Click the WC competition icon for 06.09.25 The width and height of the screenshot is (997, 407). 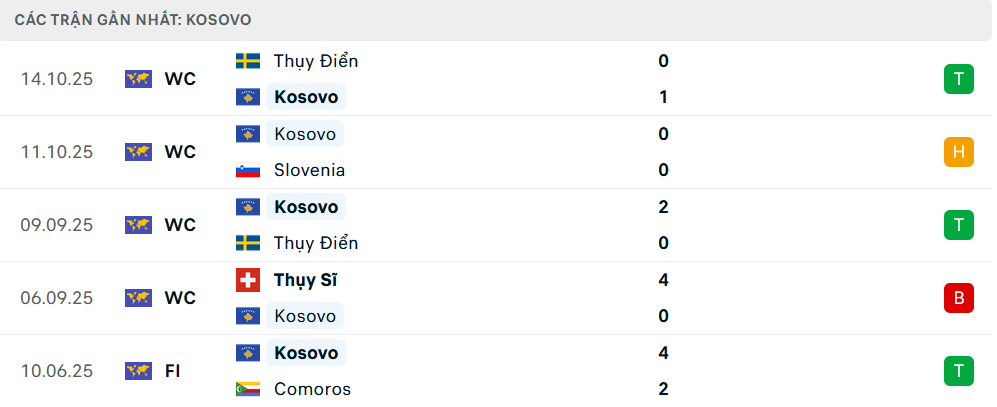pos(138,298)
